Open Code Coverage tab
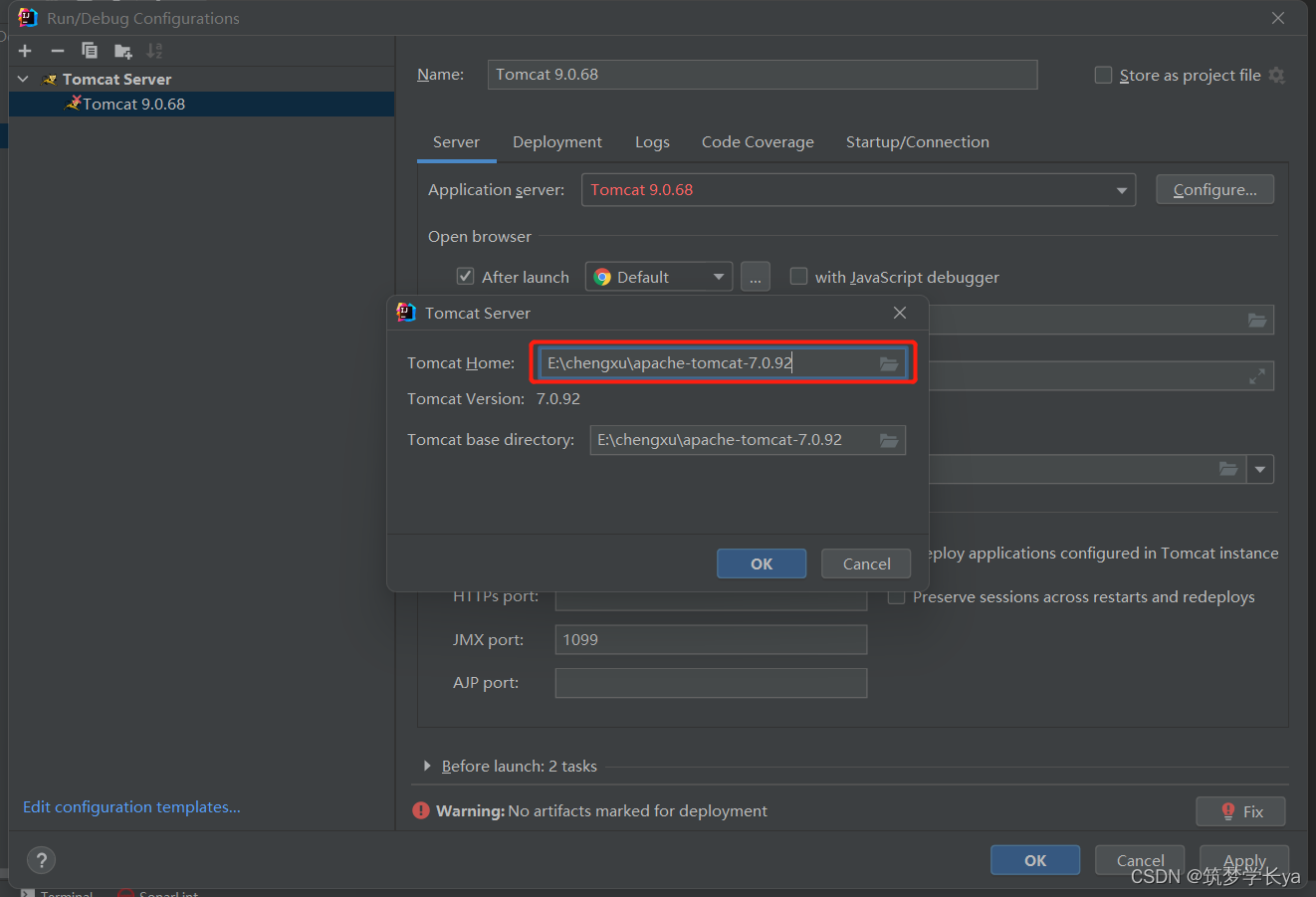 coord(758,142)
